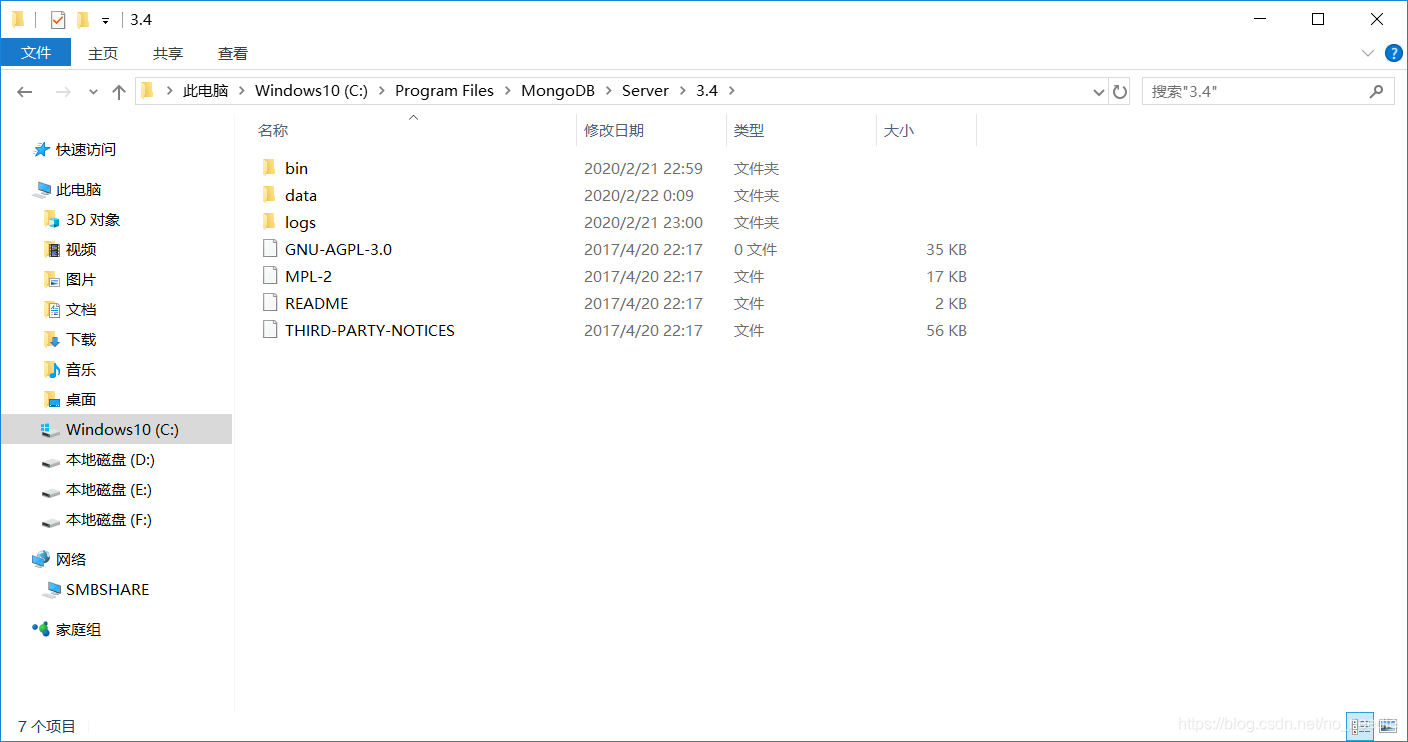Expand the chevron after Server breadcrumb
Image resolution: width=1408 pixels, height=742 pixels.
click(682, 91)
